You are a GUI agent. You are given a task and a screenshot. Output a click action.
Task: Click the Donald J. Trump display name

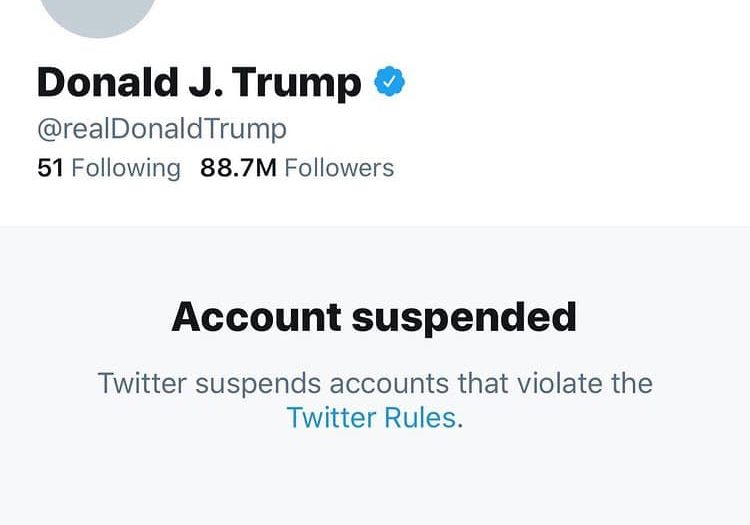tap(199, 83)
